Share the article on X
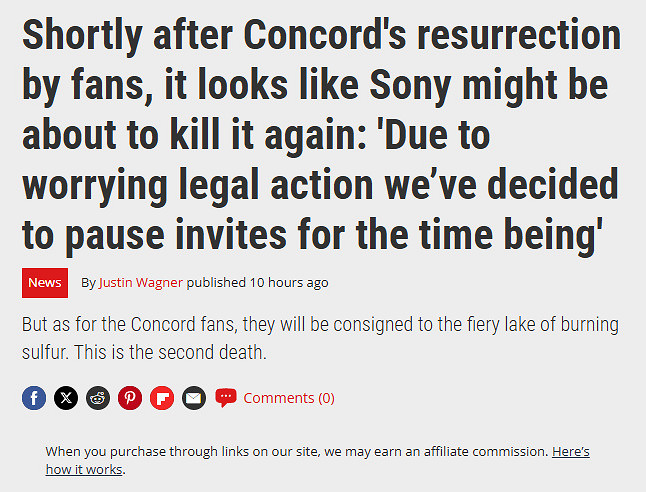The image size is (646, 492). pos(66,398)
